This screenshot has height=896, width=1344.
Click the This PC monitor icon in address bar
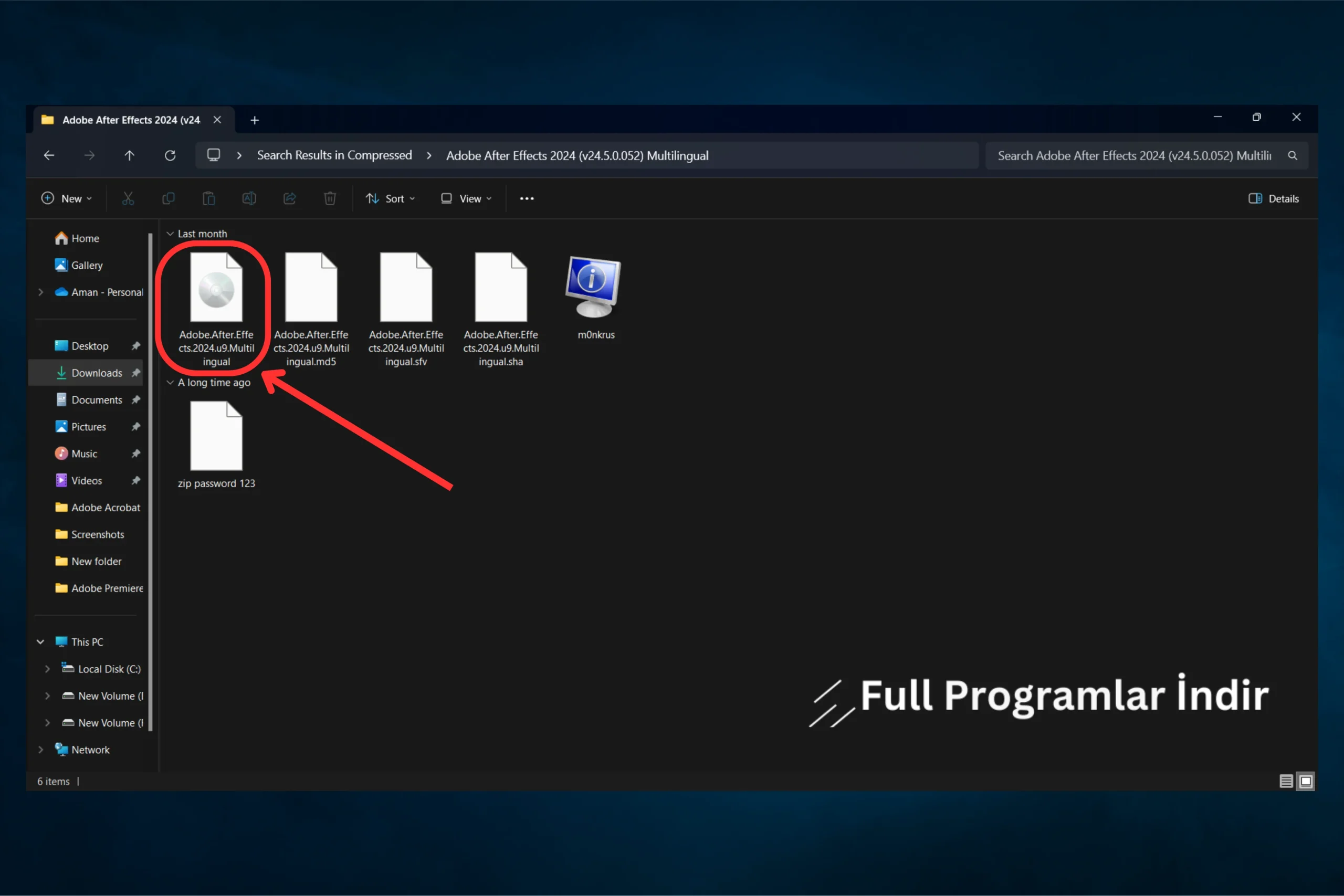coord(214,155)
